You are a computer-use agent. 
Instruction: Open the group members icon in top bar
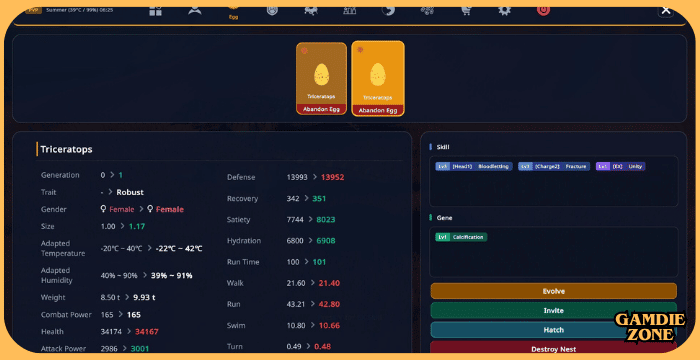[x=350, y=11]
